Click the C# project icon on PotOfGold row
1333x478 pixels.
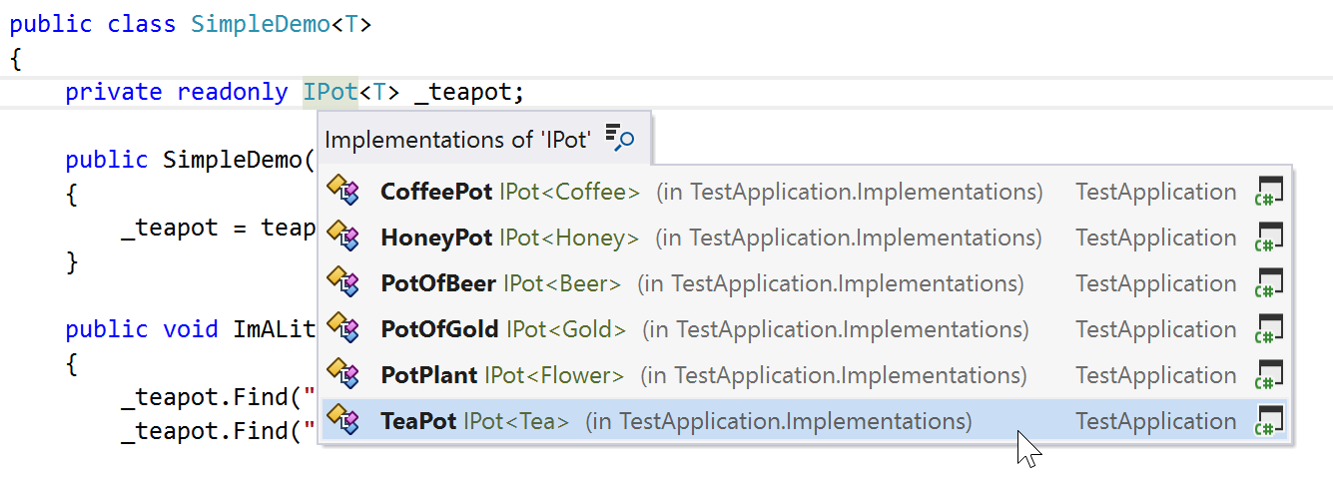click(x=1269, y=329)
